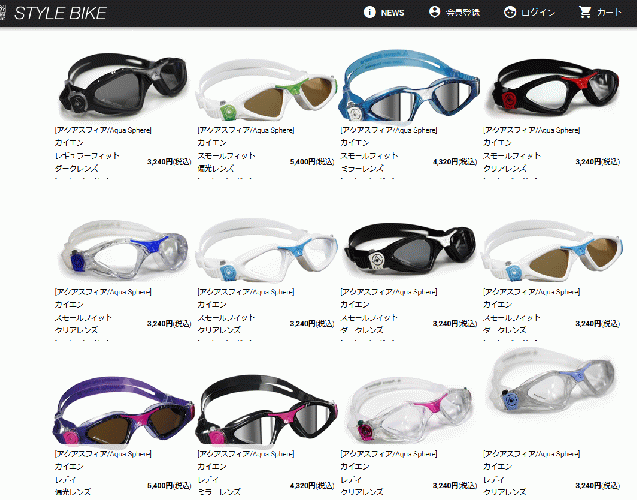Select the clear goggles with pink accent
Viewport: 637px width, 500px height.
(x=410, y=410)
